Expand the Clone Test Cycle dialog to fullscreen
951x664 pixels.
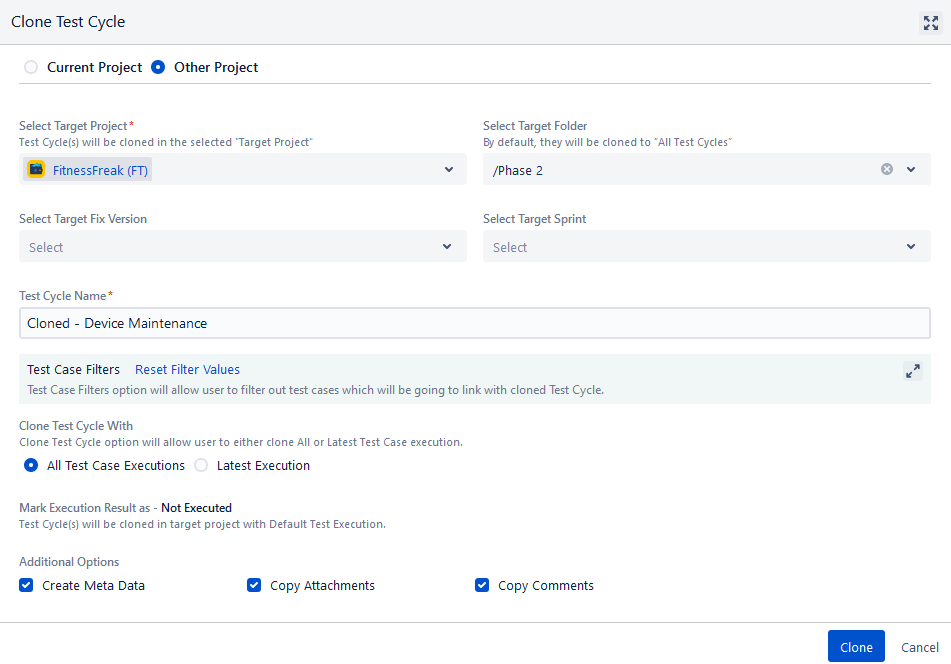point(930,22)
